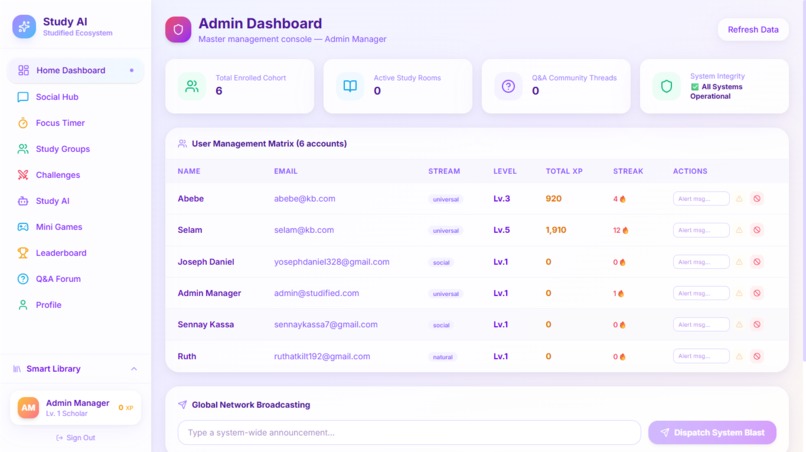Click email sennaykassa7@gmail.com

pos(325,324)
